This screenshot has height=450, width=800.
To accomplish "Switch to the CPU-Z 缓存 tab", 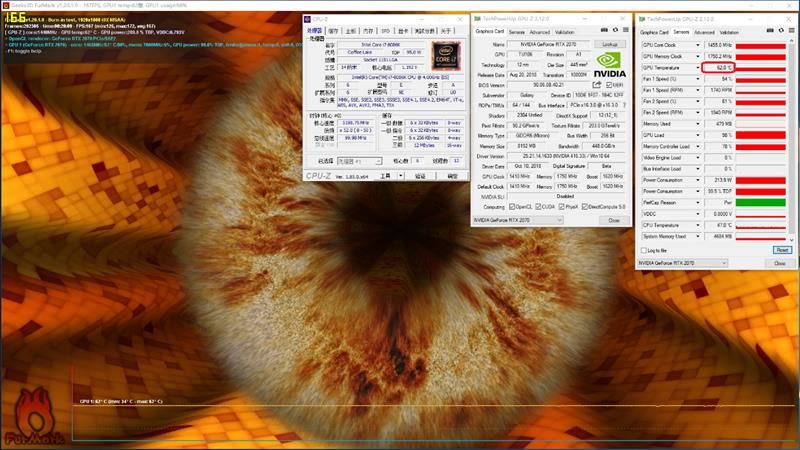I will click(x=333, y=31).
